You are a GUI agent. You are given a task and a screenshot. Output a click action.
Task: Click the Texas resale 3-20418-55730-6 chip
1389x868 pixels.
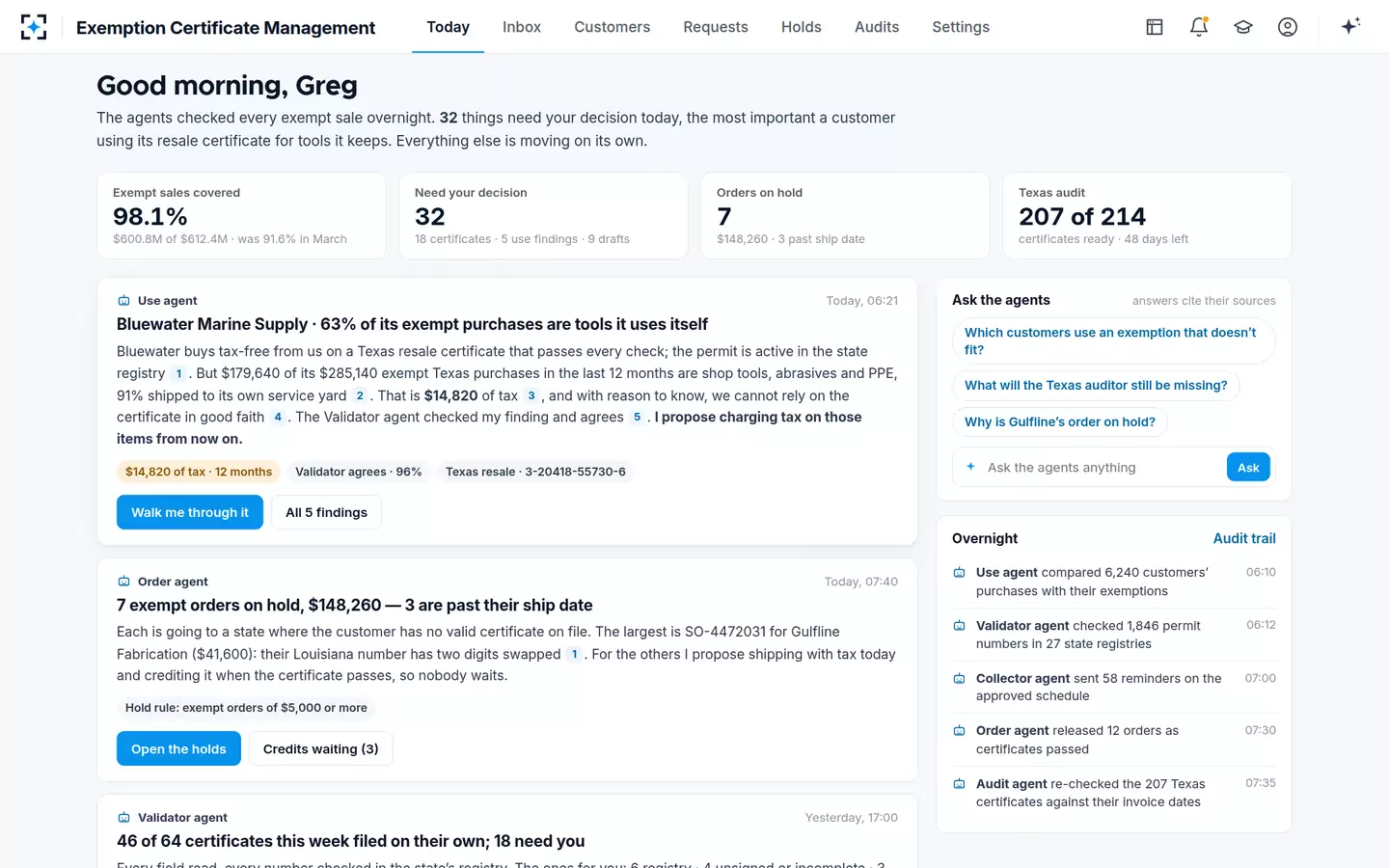[x=535, y=472]
